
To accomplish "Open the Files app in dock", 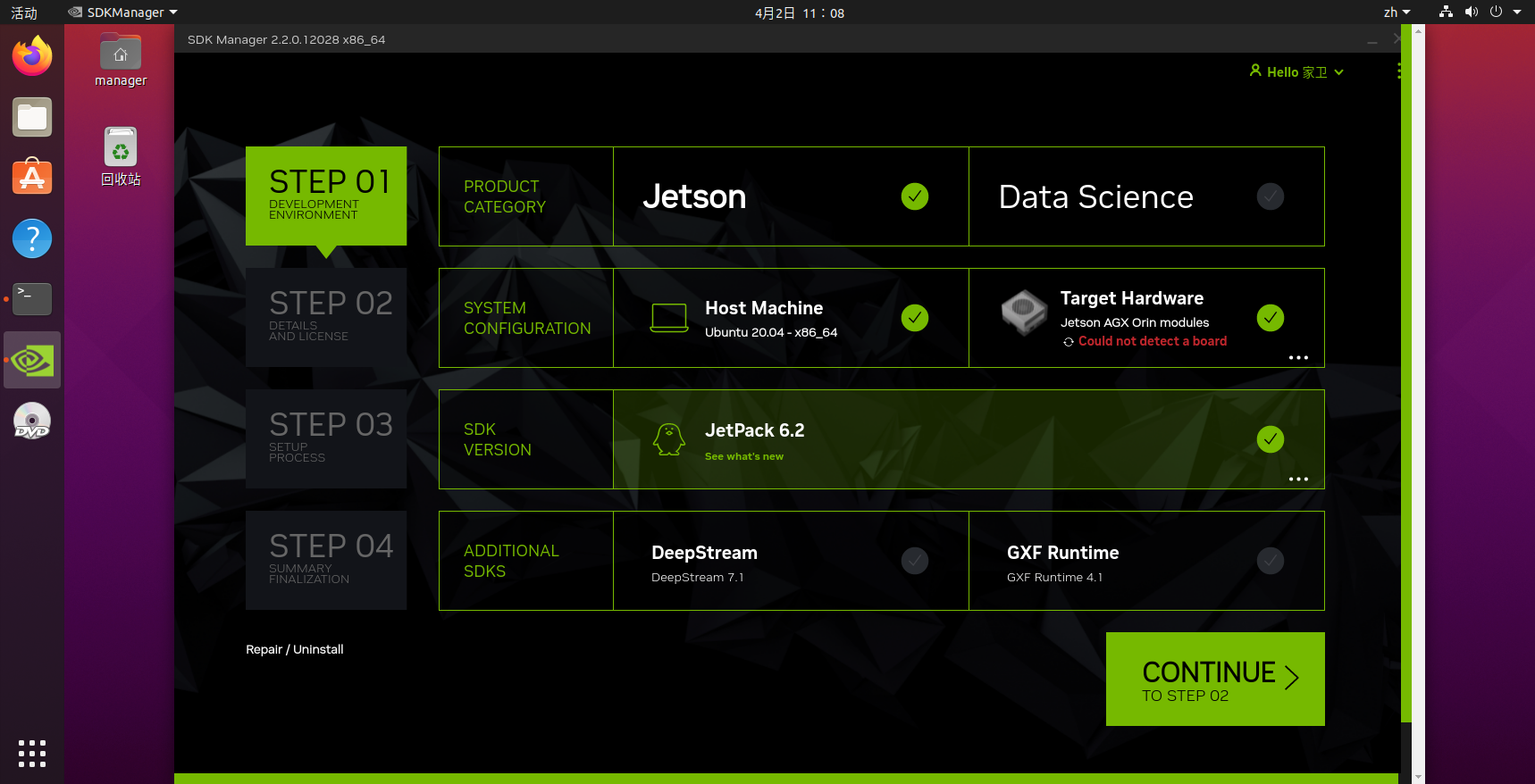I will click(32, 117).
